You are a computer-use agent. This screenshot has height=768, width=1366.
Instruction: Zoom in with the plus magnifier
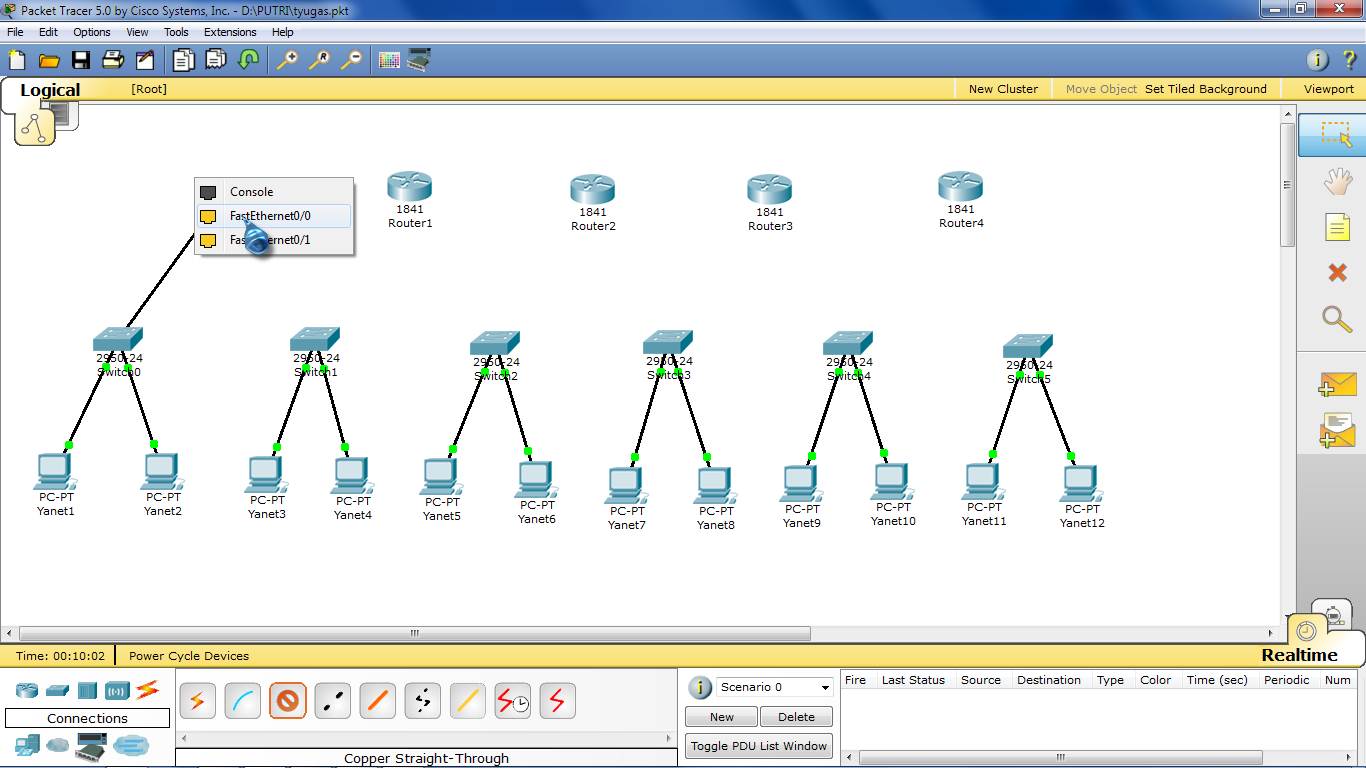pyautogui.click(x=287, y=60)
